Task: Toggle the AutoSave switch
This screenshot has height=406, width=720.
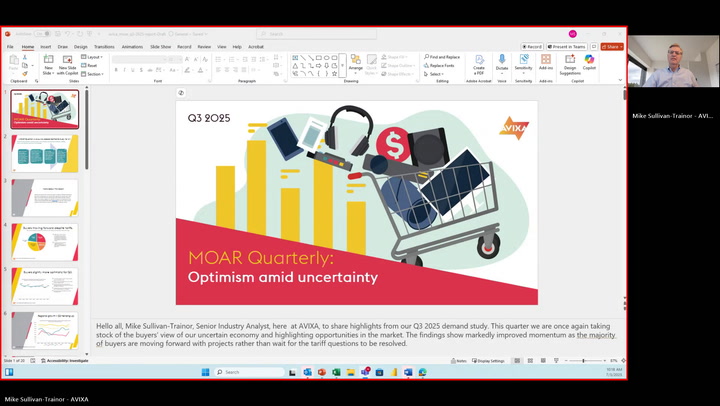Action: point(42,34)
